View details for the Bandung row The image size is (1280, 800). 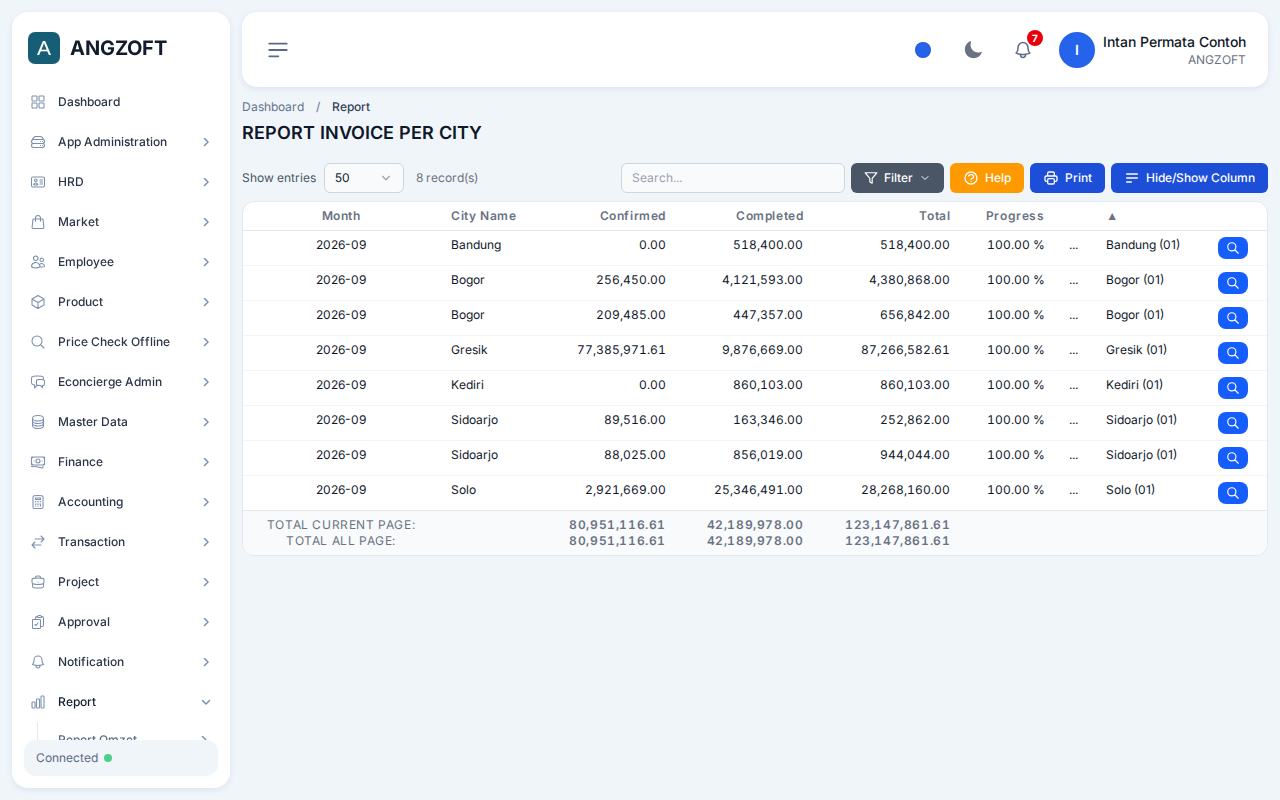tap(1232, 248)
